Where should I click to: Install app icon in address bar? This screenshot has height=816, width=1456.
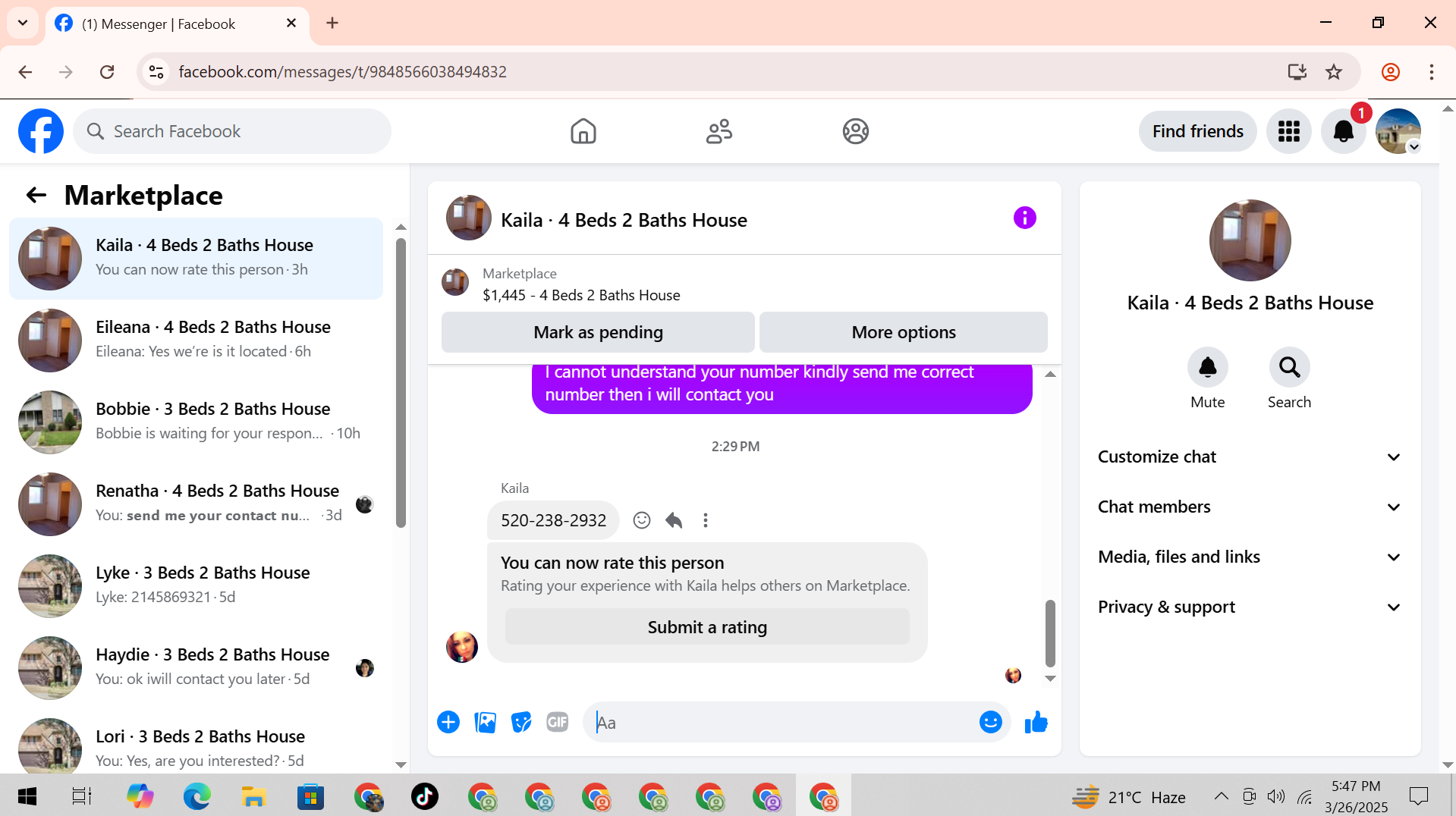tap(1297, 72)
